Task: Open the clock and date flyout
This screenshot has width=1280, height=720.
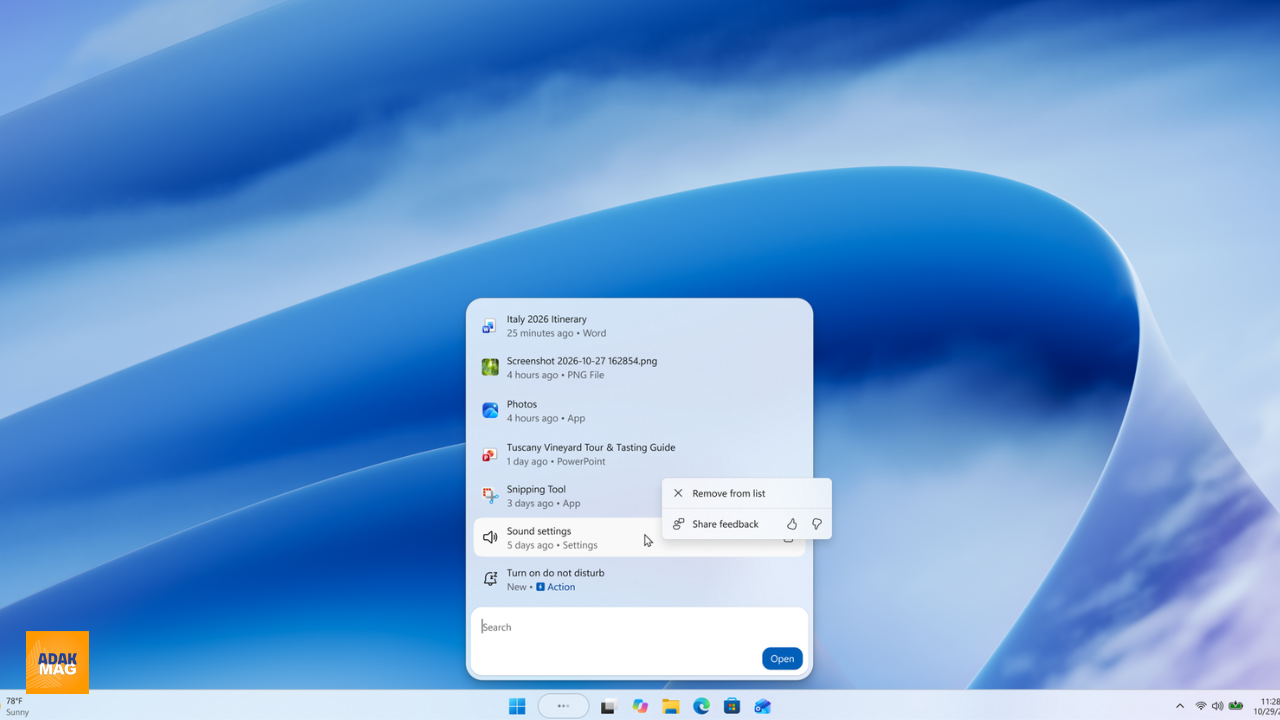Action: point(1266,706)
